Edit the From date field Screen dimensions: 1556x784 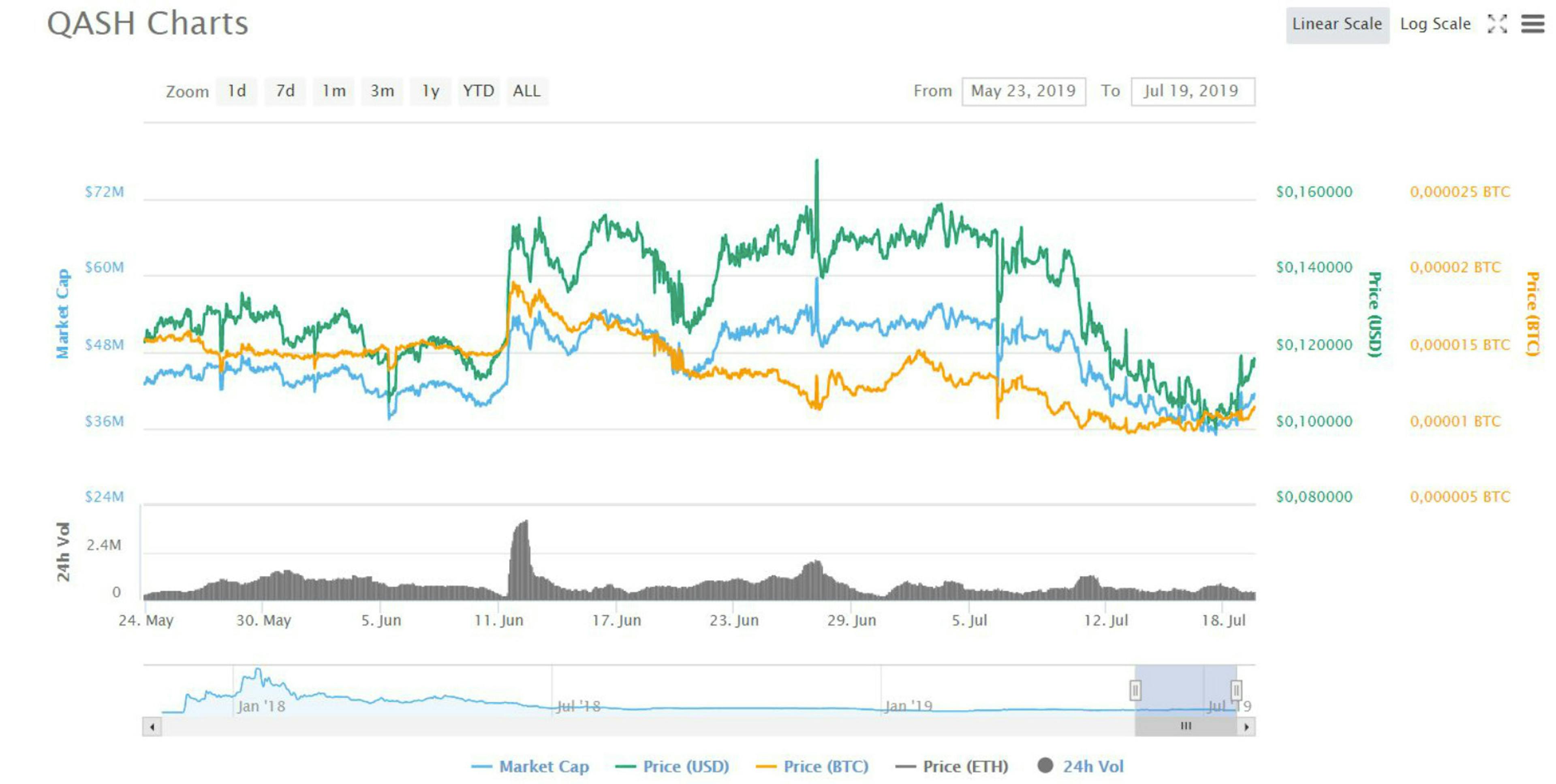[x=1023, y=91]
